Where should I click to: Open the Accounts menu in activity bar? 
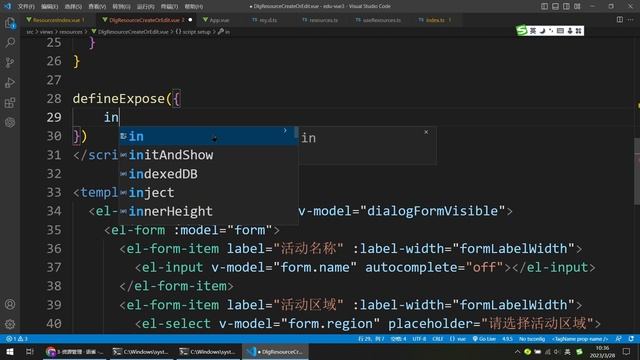point(10,304)
